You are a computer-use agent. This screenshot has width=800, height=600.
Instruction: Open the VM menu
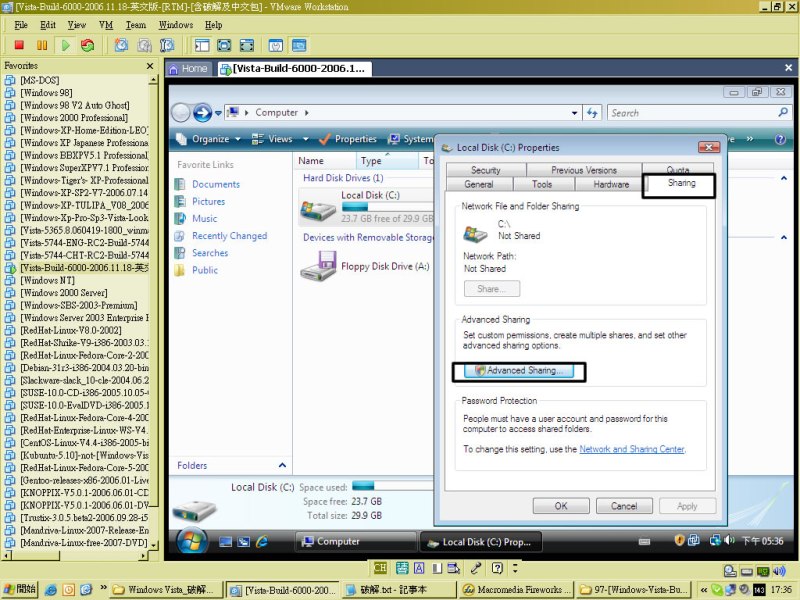pyautogui.click(x=106, y=25)
